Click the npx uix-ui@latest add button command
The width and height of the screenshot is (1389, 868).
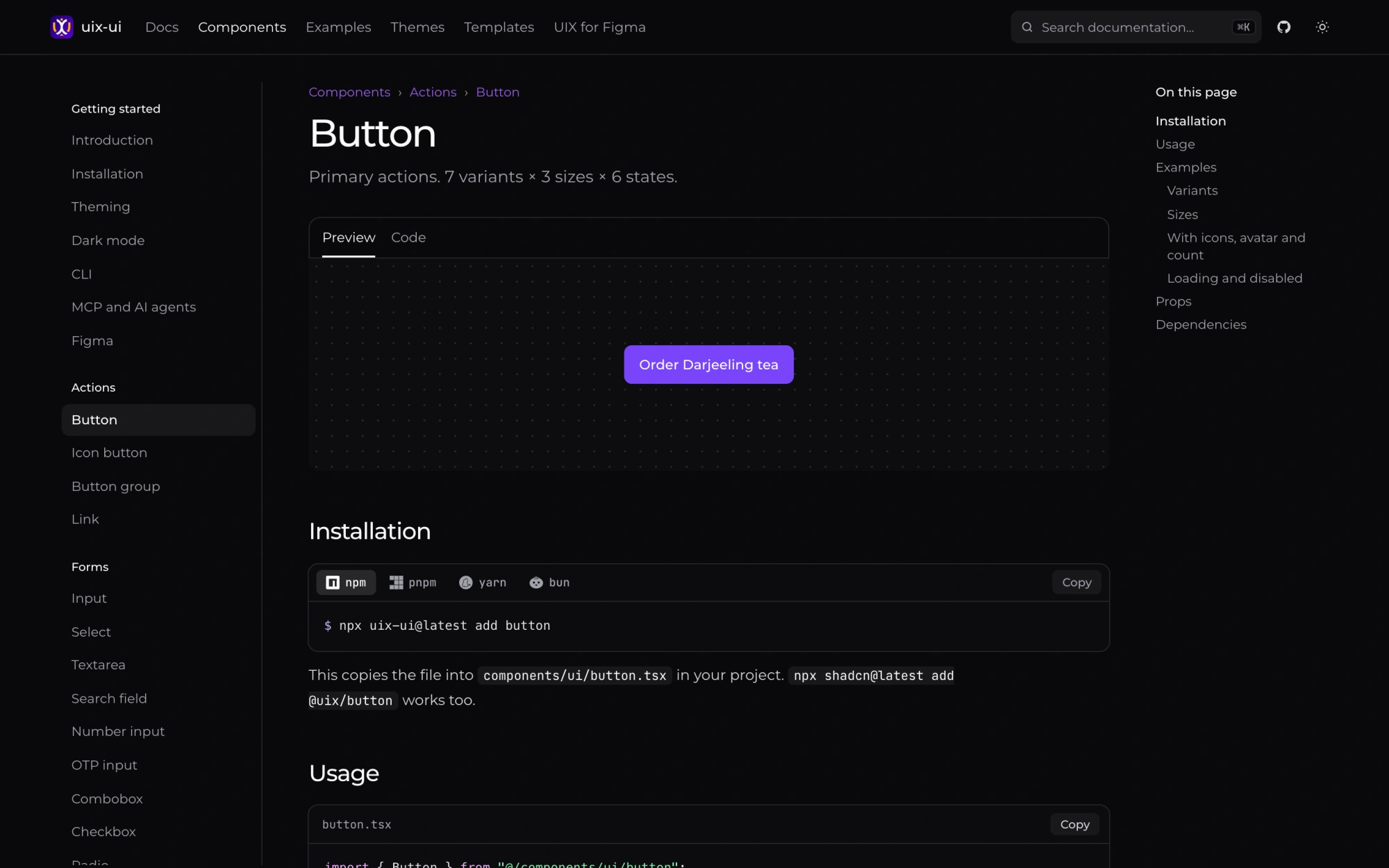(x=444, y=626)
